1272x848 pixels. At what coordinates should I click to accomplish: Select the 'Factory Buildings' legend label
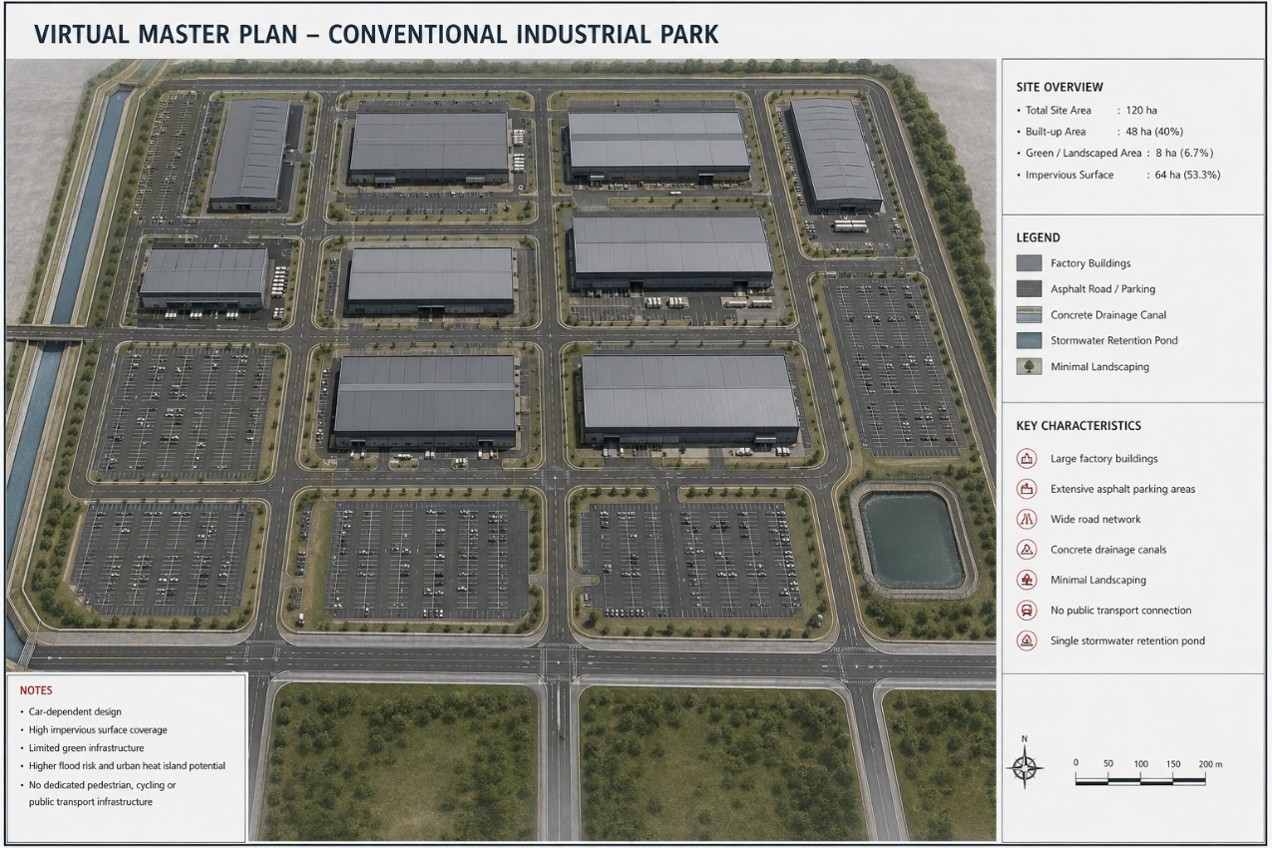click(1091, 263)
